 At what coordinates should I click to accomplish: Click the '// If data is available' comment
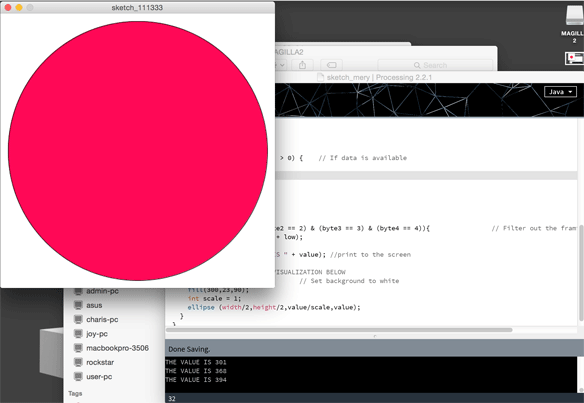click(x=362, y=158)
